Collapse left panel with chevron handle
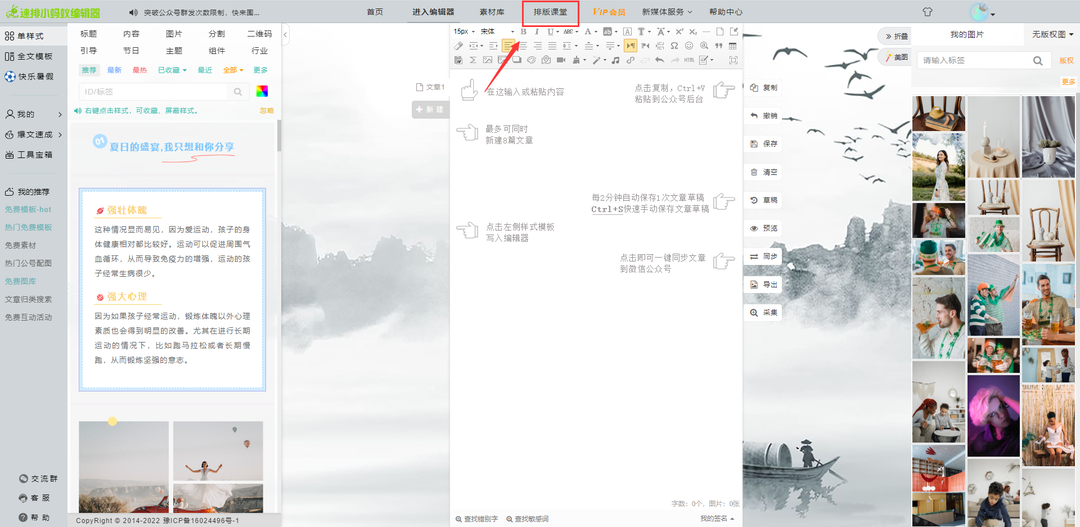1080x527 pixels. tap(285, 34)
